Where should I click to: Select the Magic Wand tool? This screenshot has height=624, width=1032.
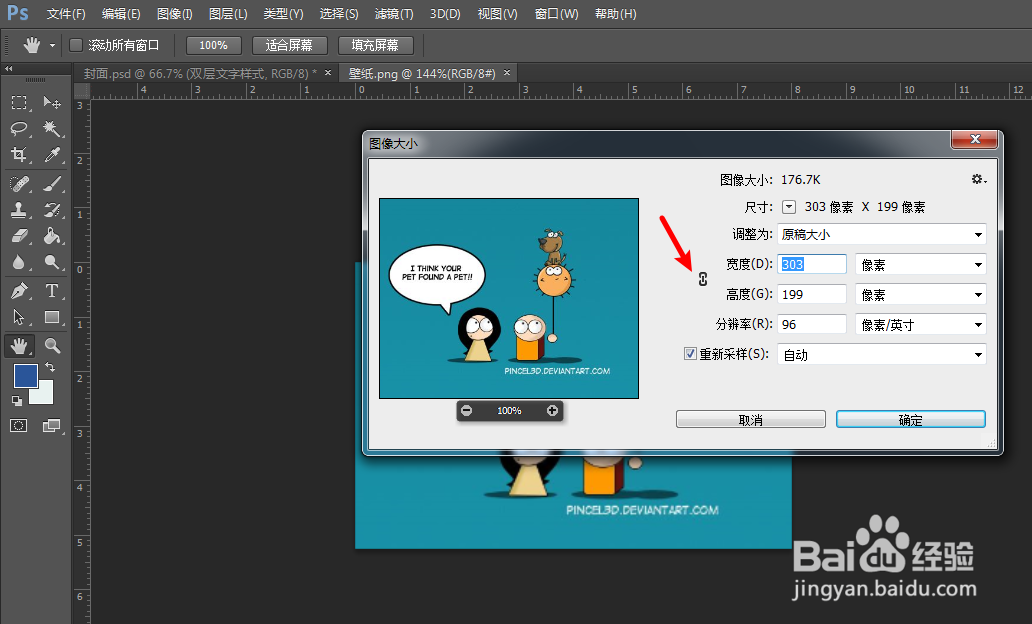click(52, 128)
